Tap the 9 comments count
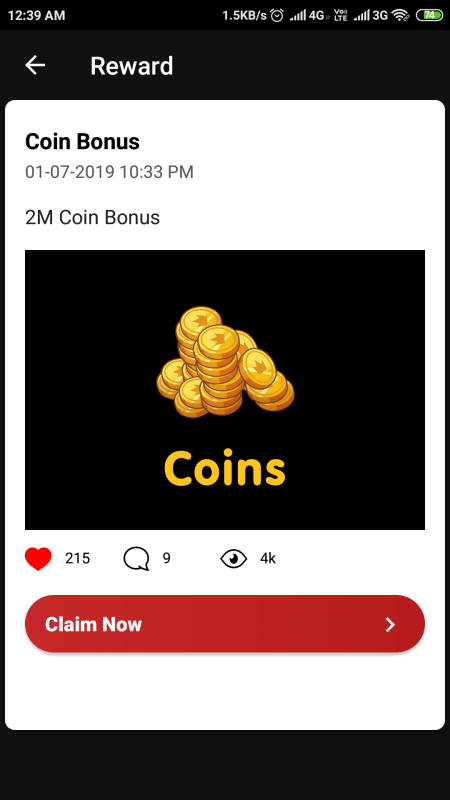This screenshot has width=450, height=800. coord(167,559)
